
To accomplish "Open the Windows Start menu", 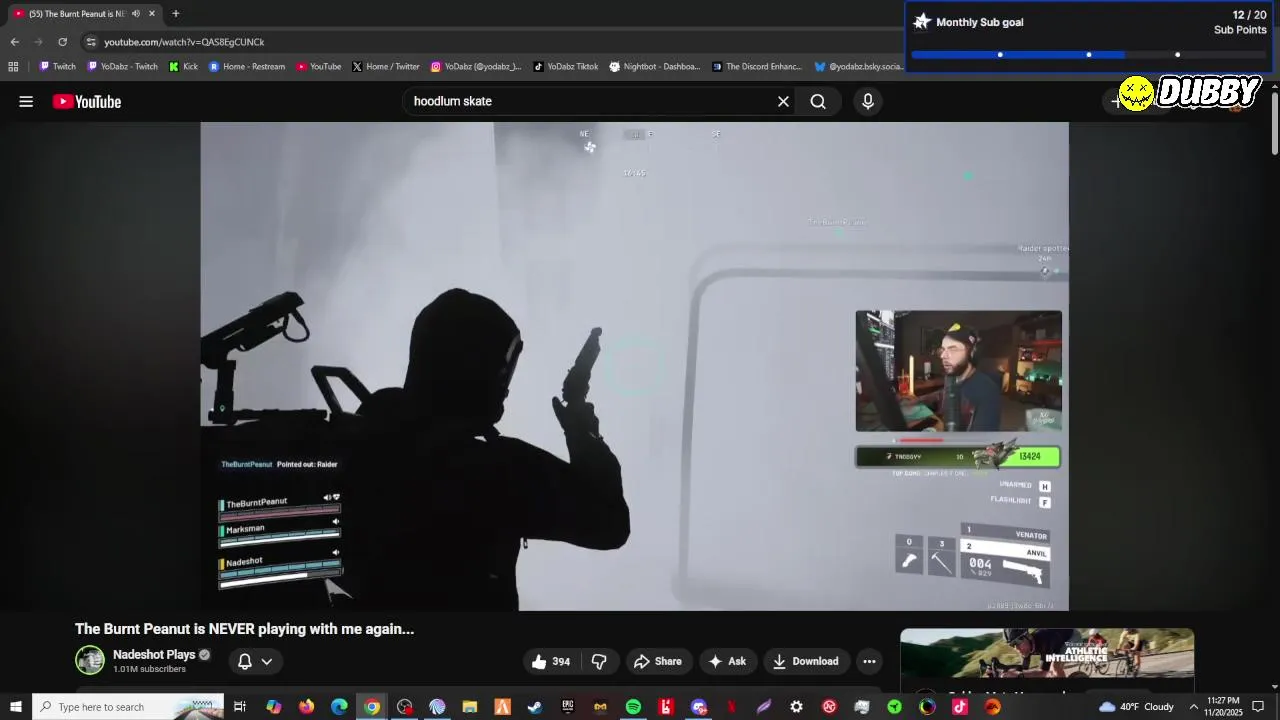I will point(16,707).
